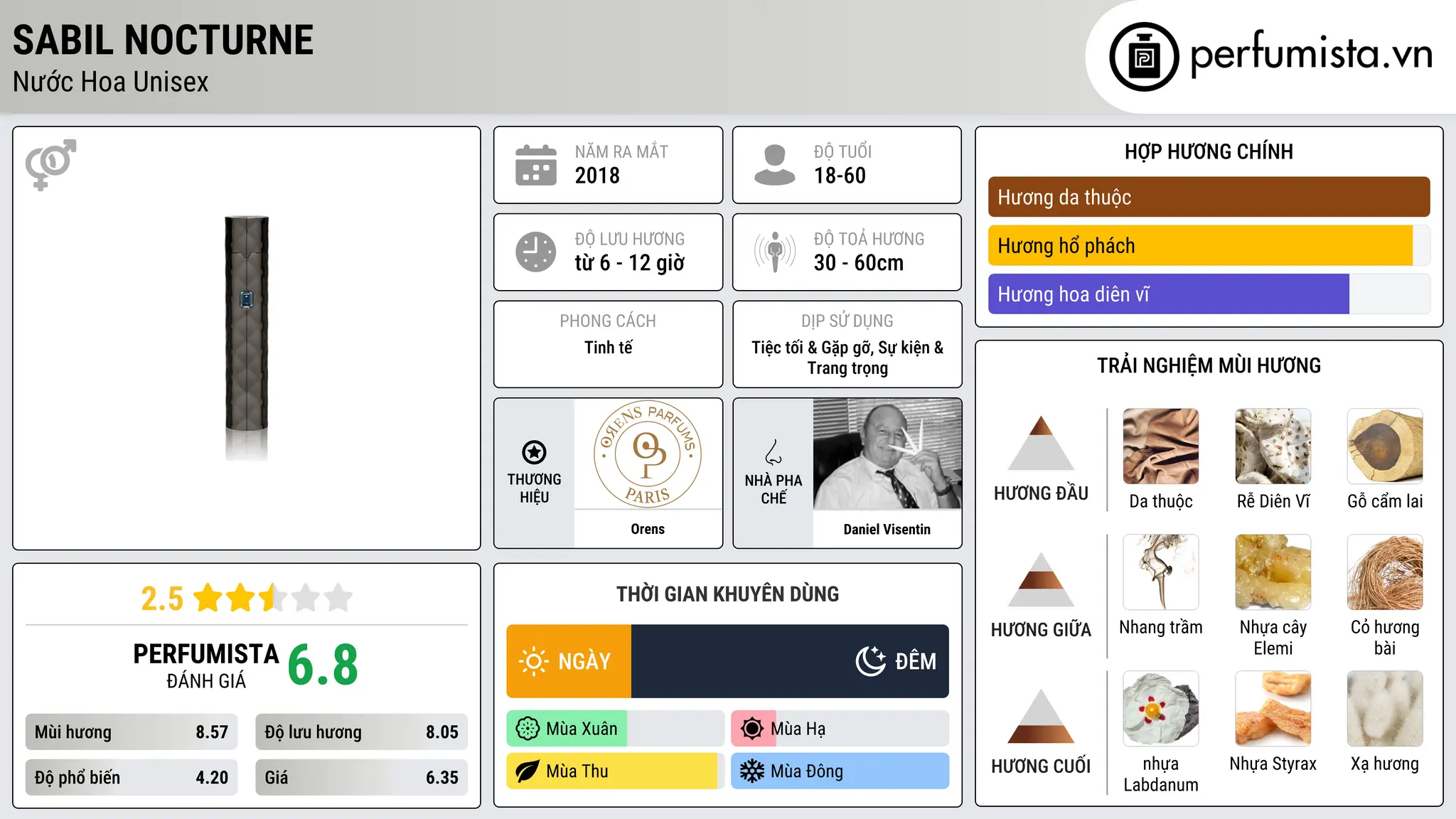Click the unisex gender symbol icon
Screen dimensions: 1456x819
[x=50, y=164]
